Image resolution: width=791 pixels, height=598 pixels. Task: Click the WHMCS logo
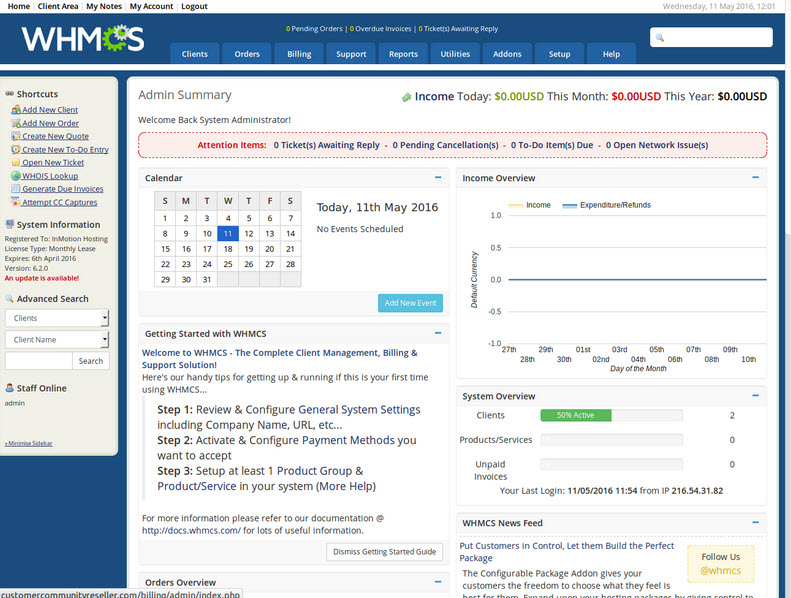83,39
